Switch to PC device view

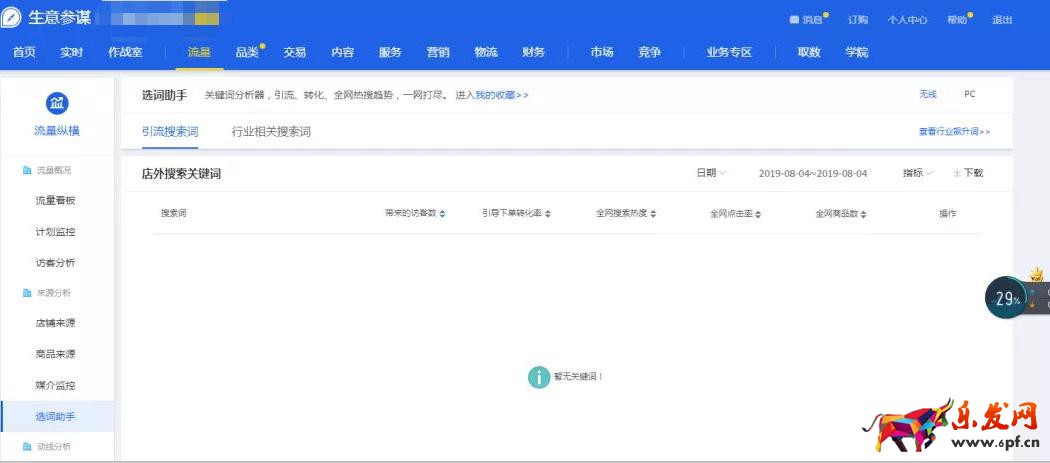coord(969,94)
